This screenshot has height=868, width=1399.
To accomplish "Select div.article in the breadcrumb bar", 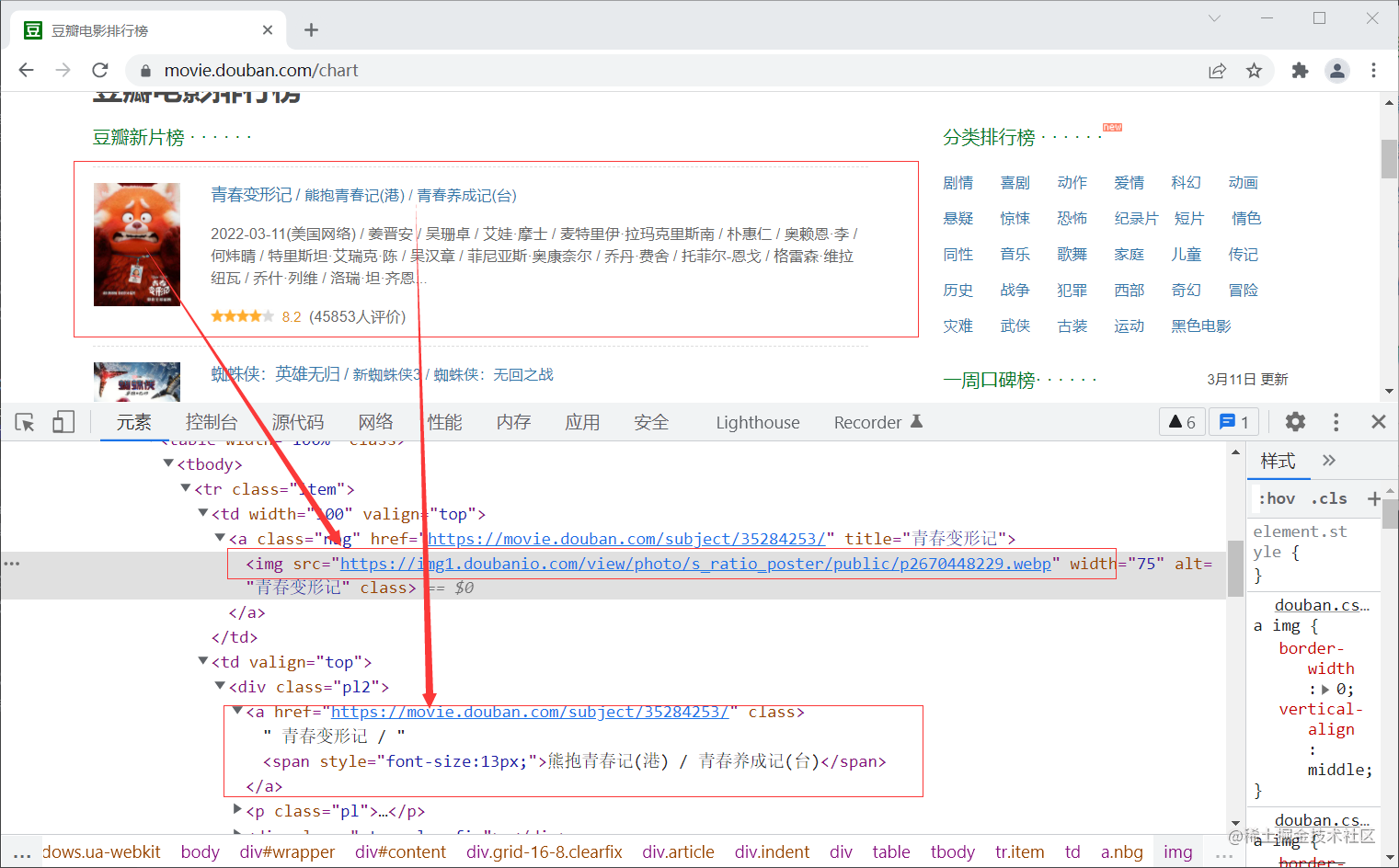I will point(678,852).
